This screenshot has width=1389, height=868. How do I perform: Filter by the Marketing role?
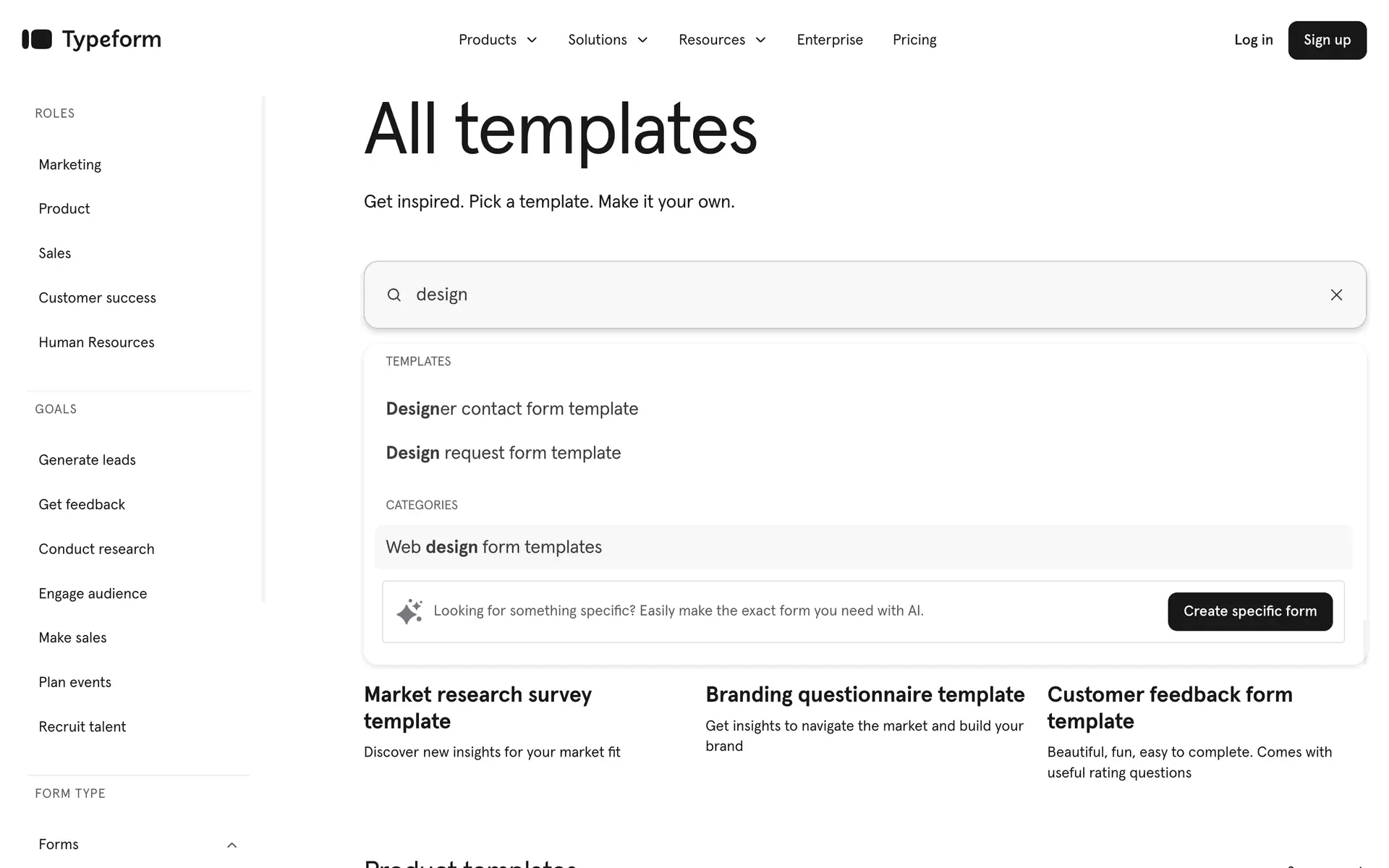[70, 165]
